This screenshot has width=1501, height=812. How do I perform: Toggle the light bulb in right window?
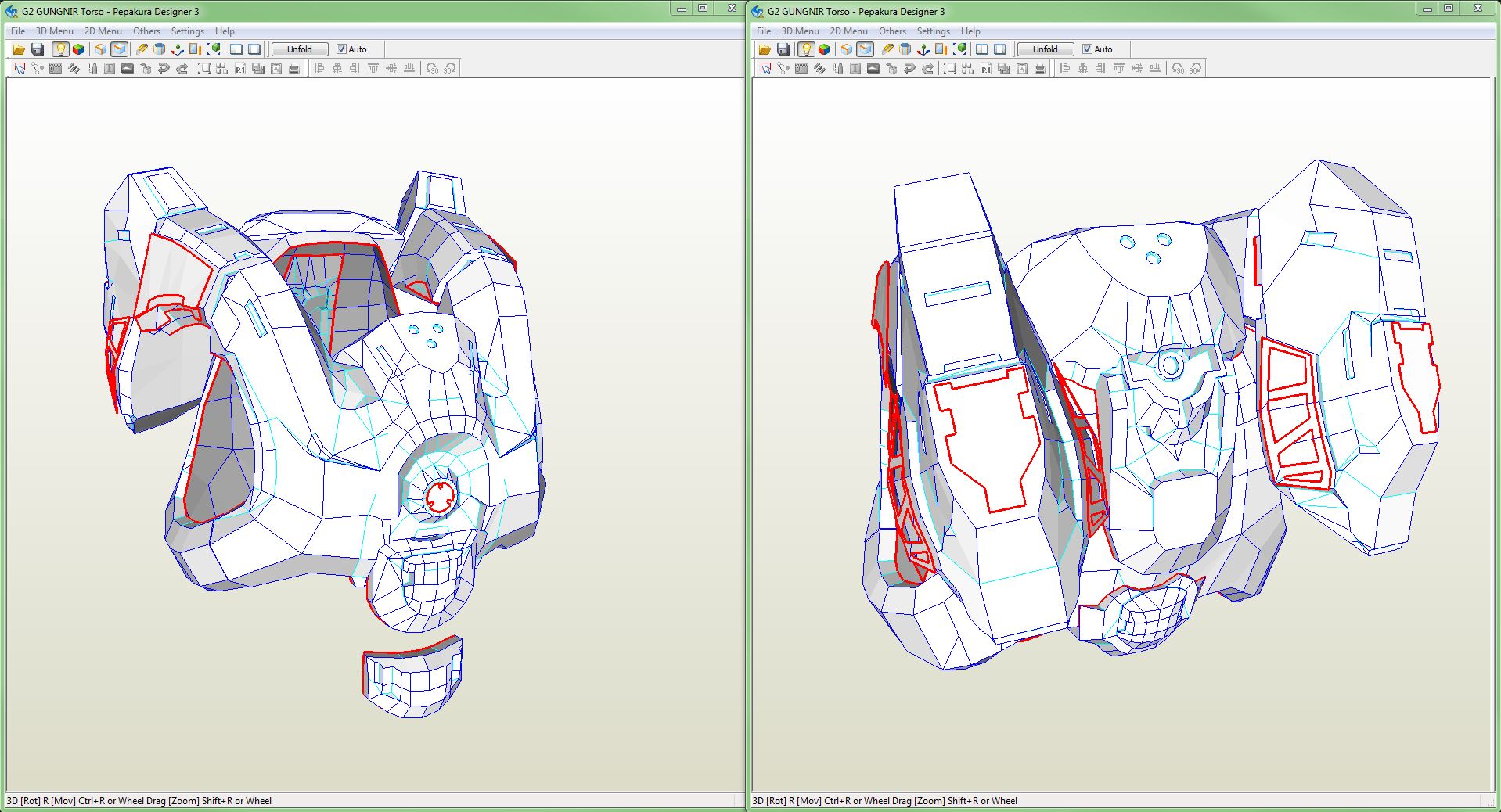tap(806, 49)
